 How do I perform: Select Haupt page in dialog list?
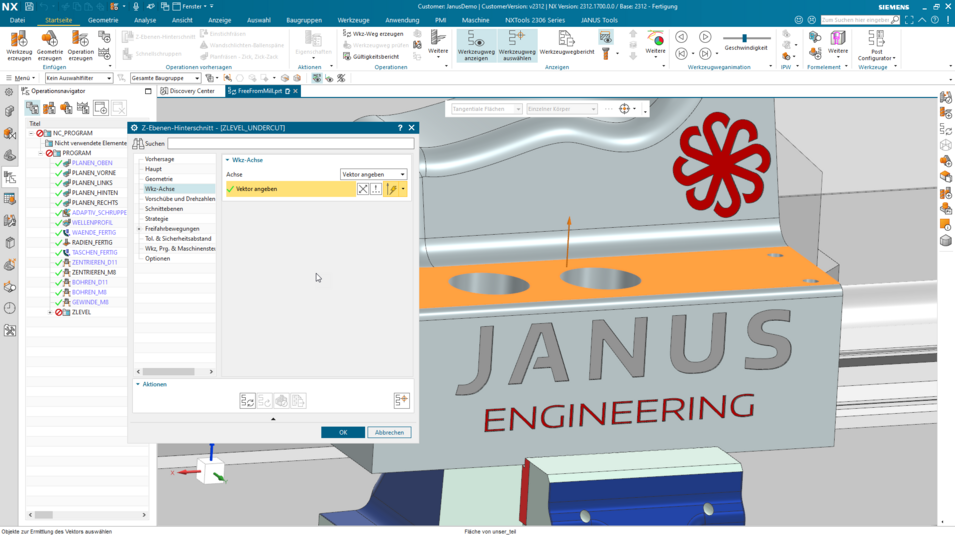pos(153,169)
